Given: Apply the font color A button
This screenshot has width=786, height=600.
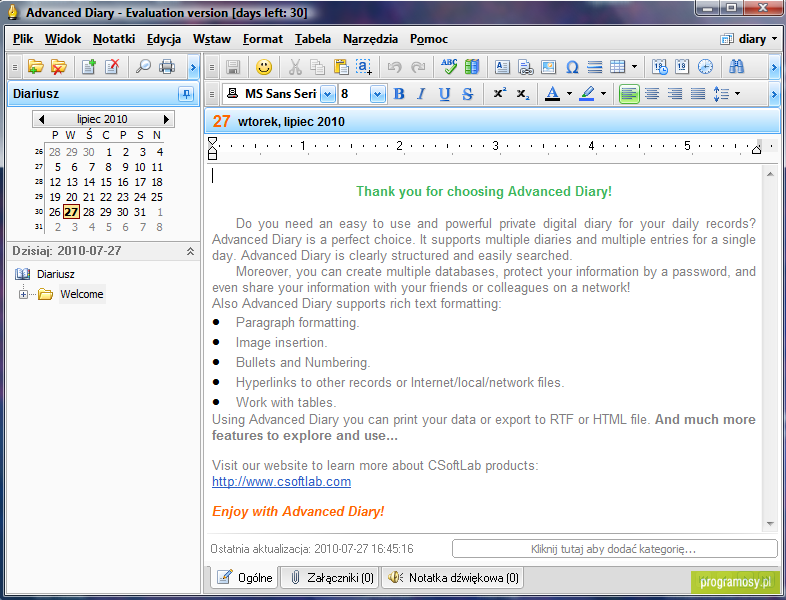Looking at the screenshot, I should pos(552,94).
